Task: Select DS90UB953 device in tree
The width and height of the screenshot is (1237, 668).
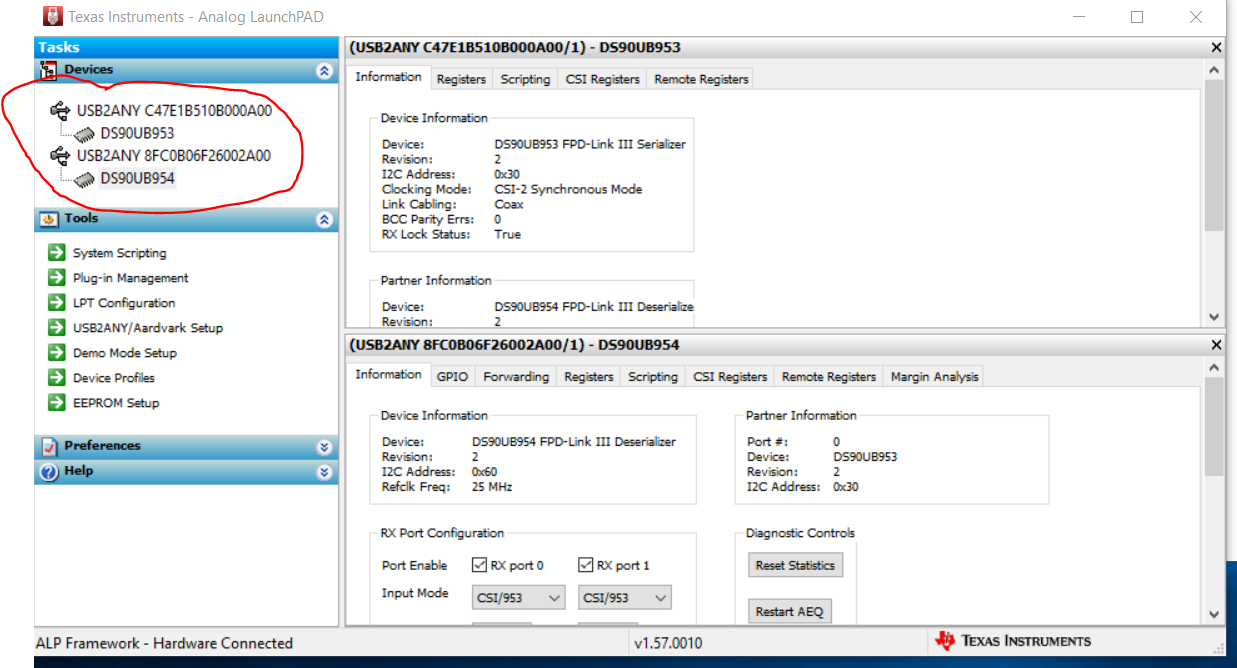Action: pyautogui.click(x=137, y=133)
